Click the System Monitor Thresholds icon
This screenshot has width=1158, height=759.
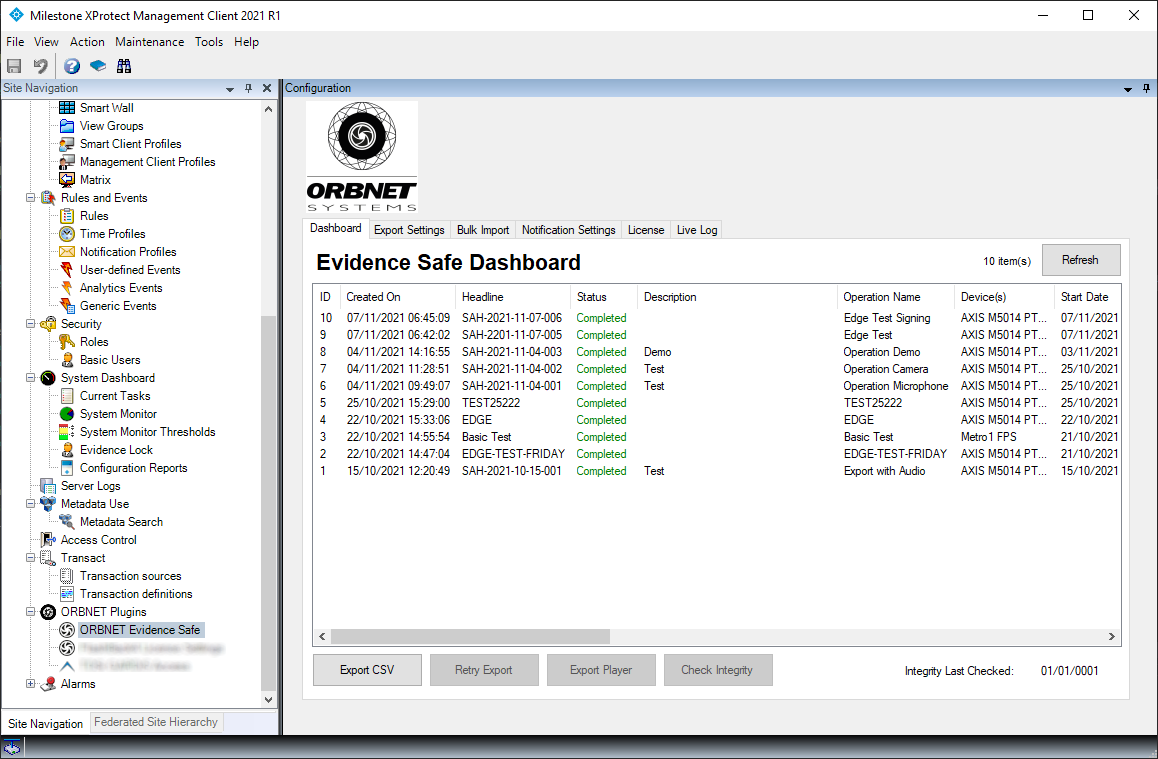pyautogui.click(x=67, y=432)
